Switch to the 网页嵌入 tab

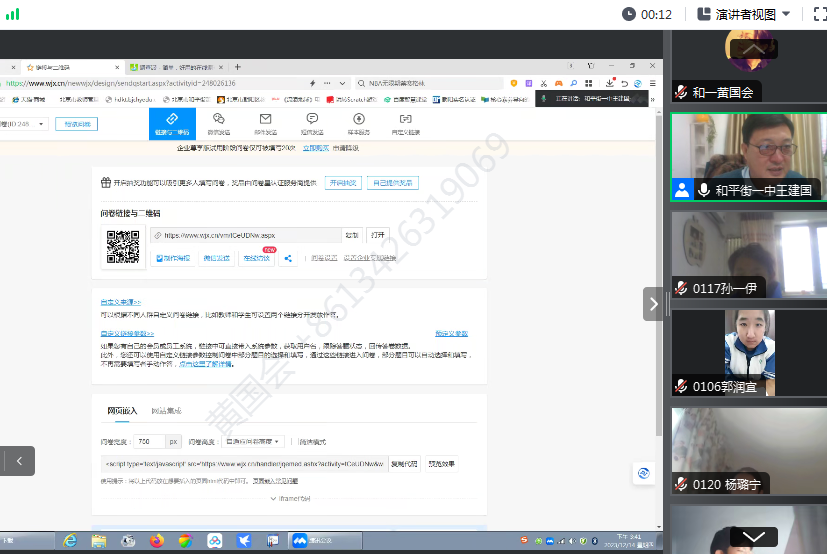[x=124, y=411]
